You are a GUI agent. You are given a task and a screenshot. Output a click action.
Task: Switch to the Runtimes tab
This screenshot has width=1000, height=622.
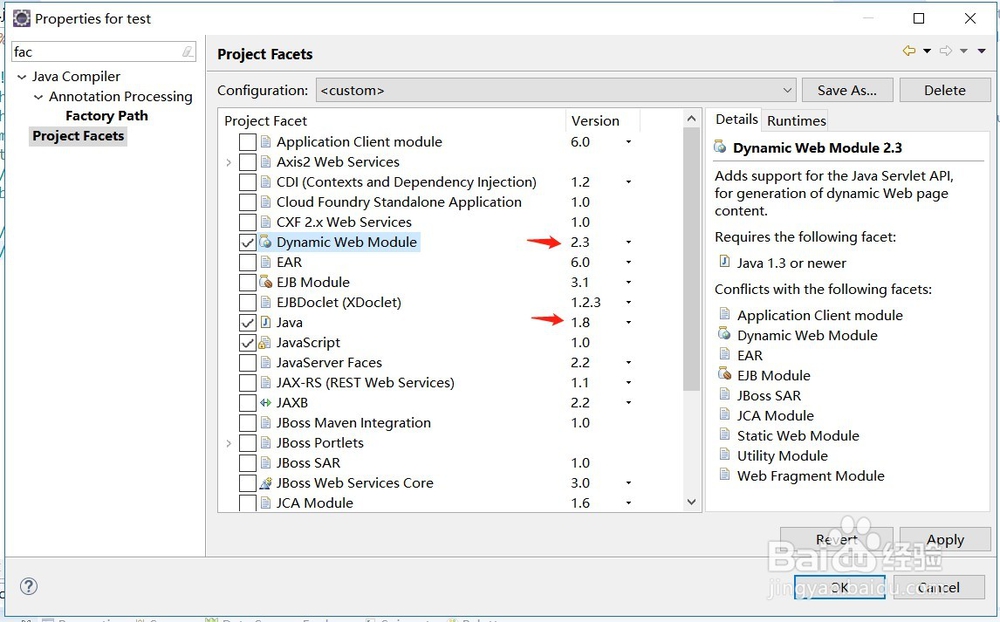(x=796, y=121)
